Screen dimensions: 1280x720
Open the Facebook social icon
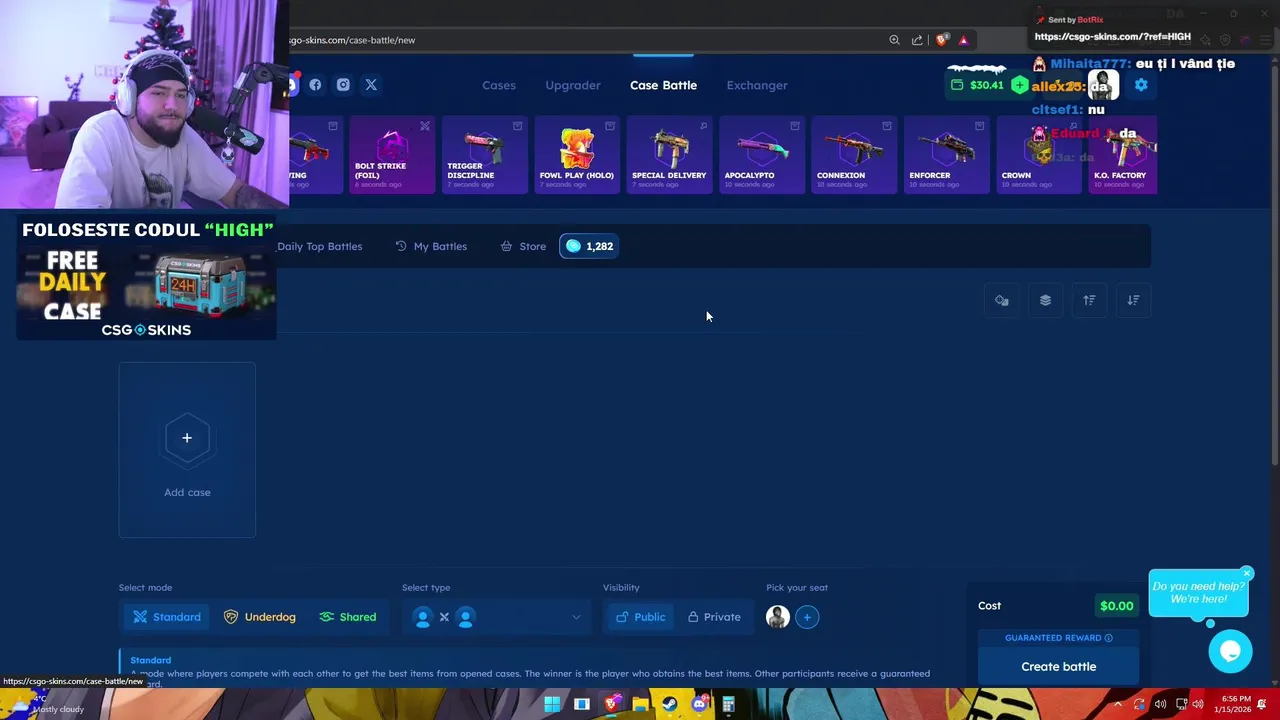[315, 85]
